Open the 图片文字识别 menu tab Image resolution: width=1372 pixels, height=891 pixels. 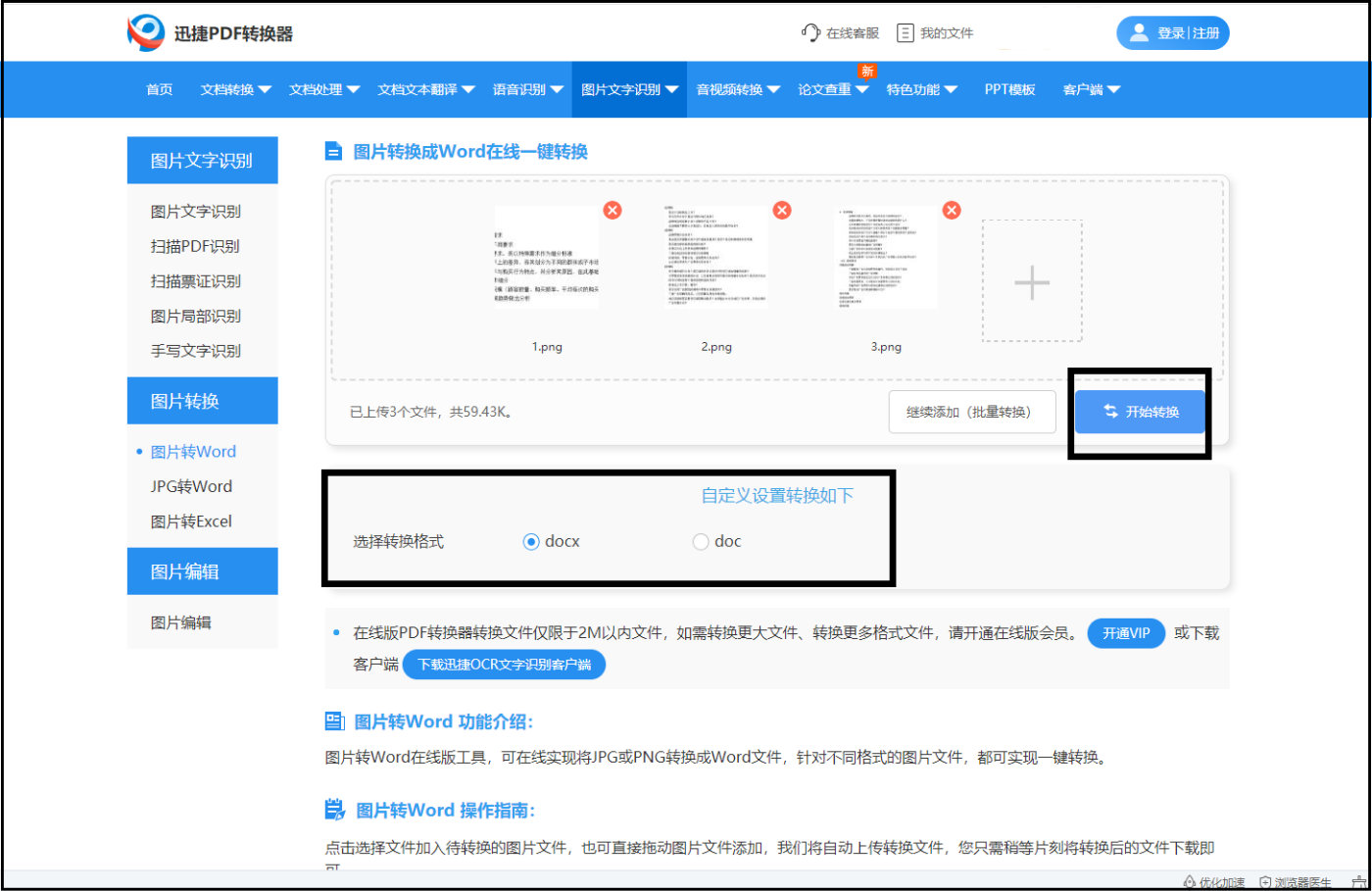(x=627, y=88)
